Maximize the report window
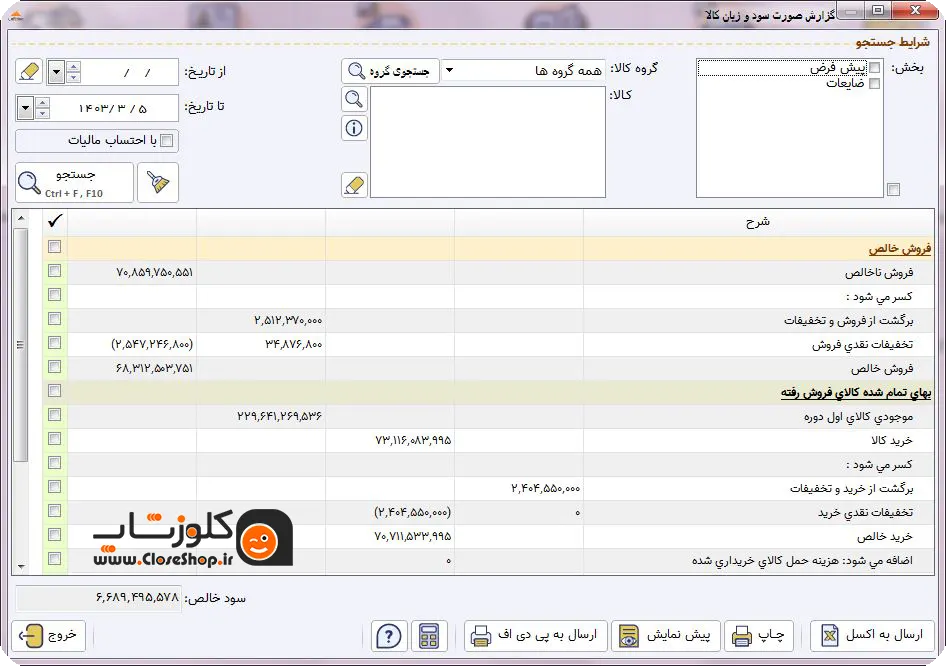This screenshot has width=946, height=666. click(878, 10)
